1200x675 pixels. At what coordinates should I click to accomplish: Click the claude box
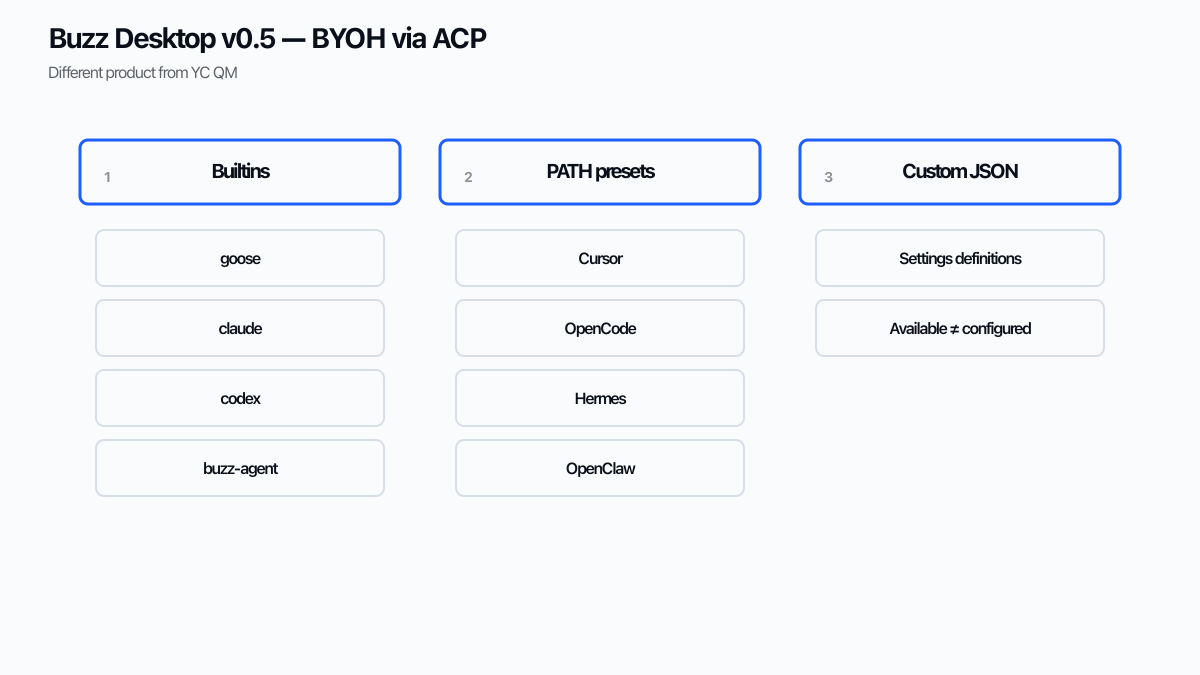click(240, 328)
